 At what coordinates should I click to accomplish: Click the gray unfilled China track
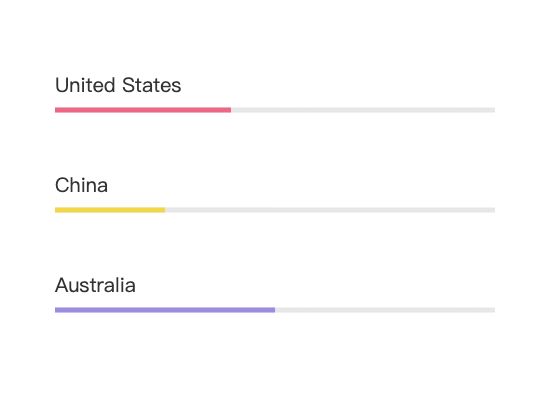[x=330, y=210]
